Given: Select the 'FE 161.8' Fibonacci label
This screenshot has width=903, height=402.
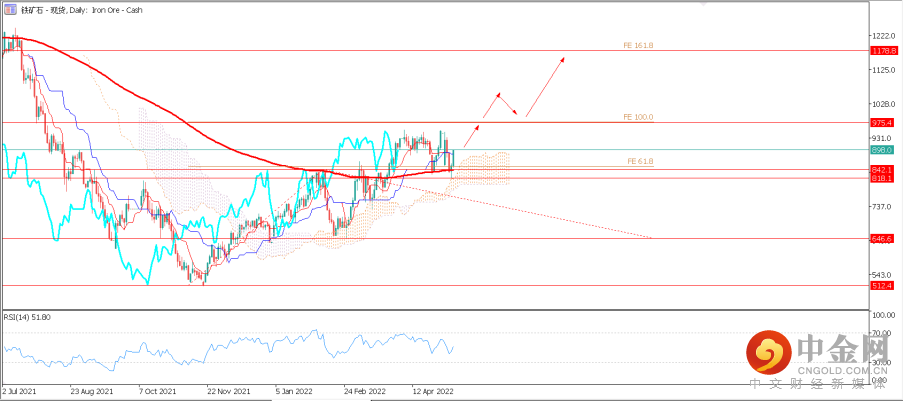Looking at the screenshot, I should click(639, 45).
